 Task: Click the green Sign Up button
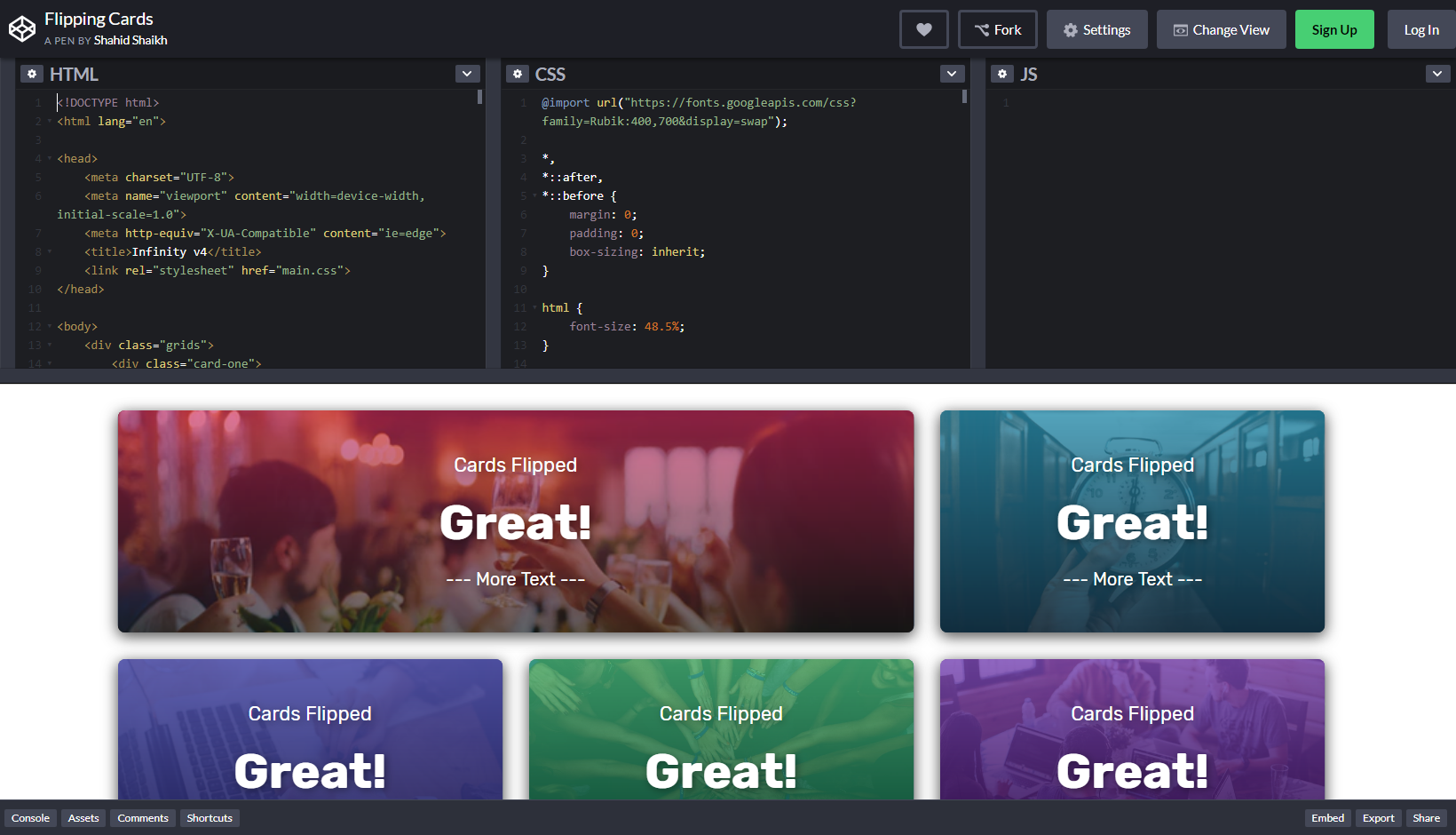tap(1334, 29)
